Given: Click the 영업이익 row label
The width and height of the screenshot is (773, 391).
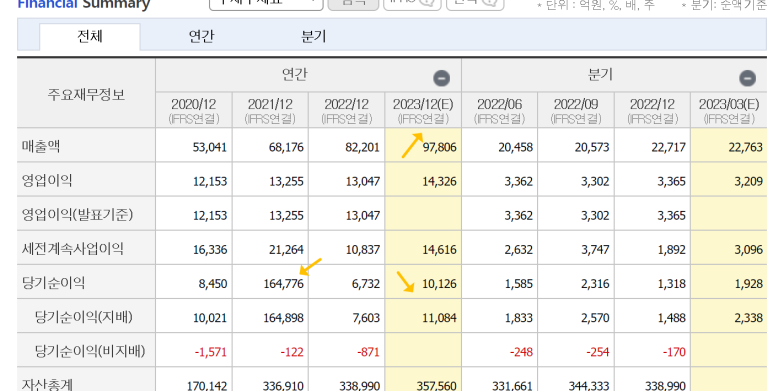Looking at the screenshot, I should [x=47, y=180].
